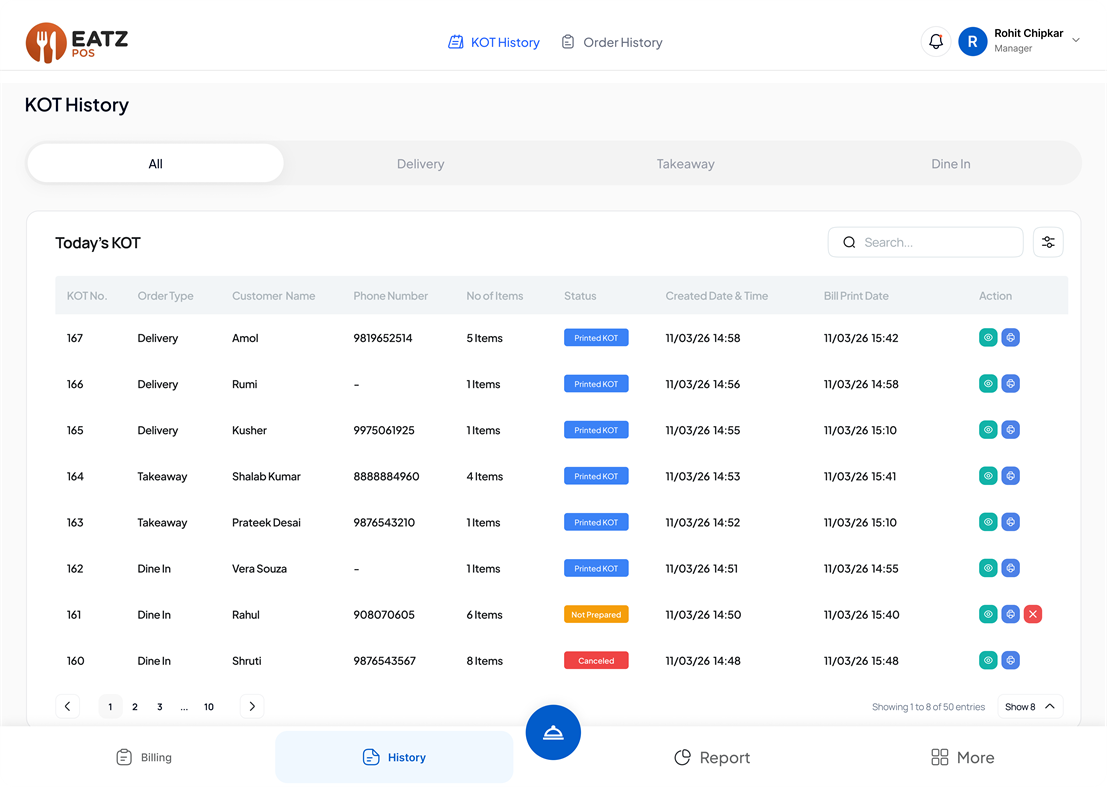View details of KOT 166 eye icon
This screenshot has height=787, width=1107.
(x=988, y=383)
